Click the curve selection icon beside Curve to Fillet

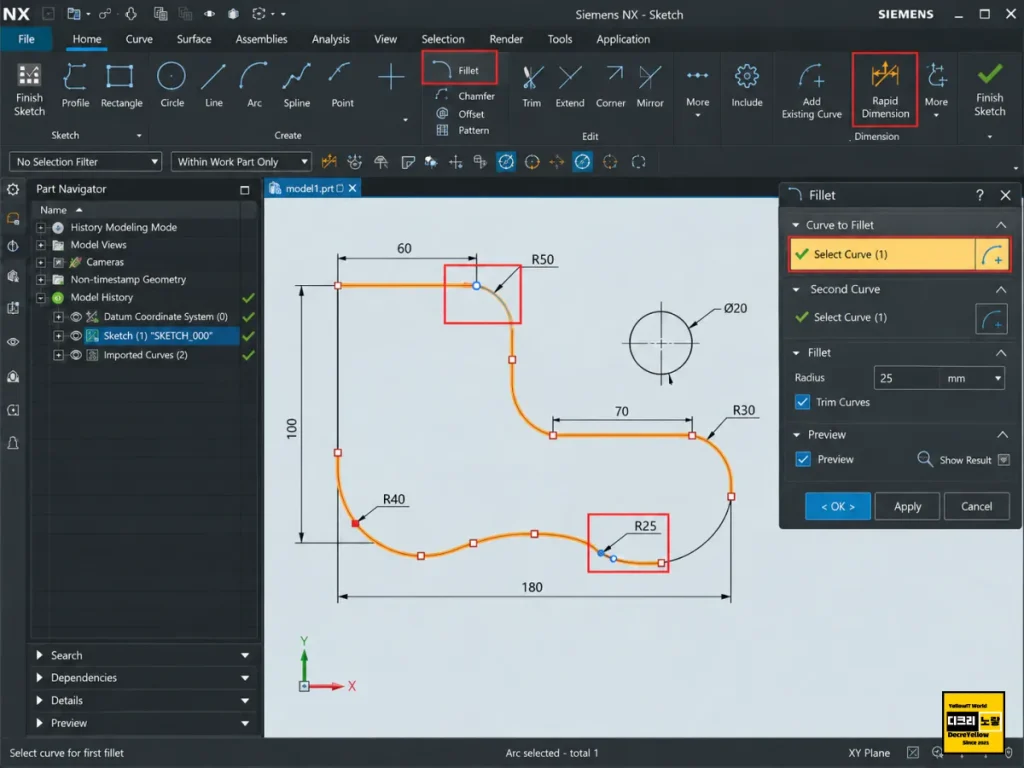pyautogui.click(x=991, y=254)
